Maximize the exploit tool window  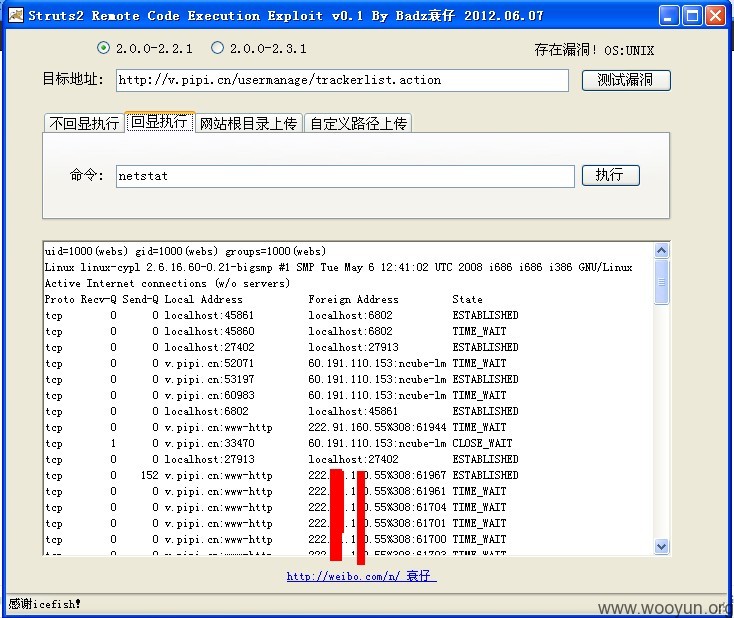pyautogui.click(x=692, y=16)
